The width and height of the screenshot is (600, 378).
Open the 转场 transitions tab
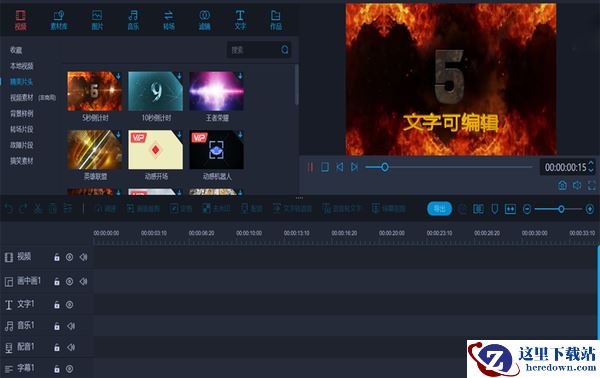point(169,20)
